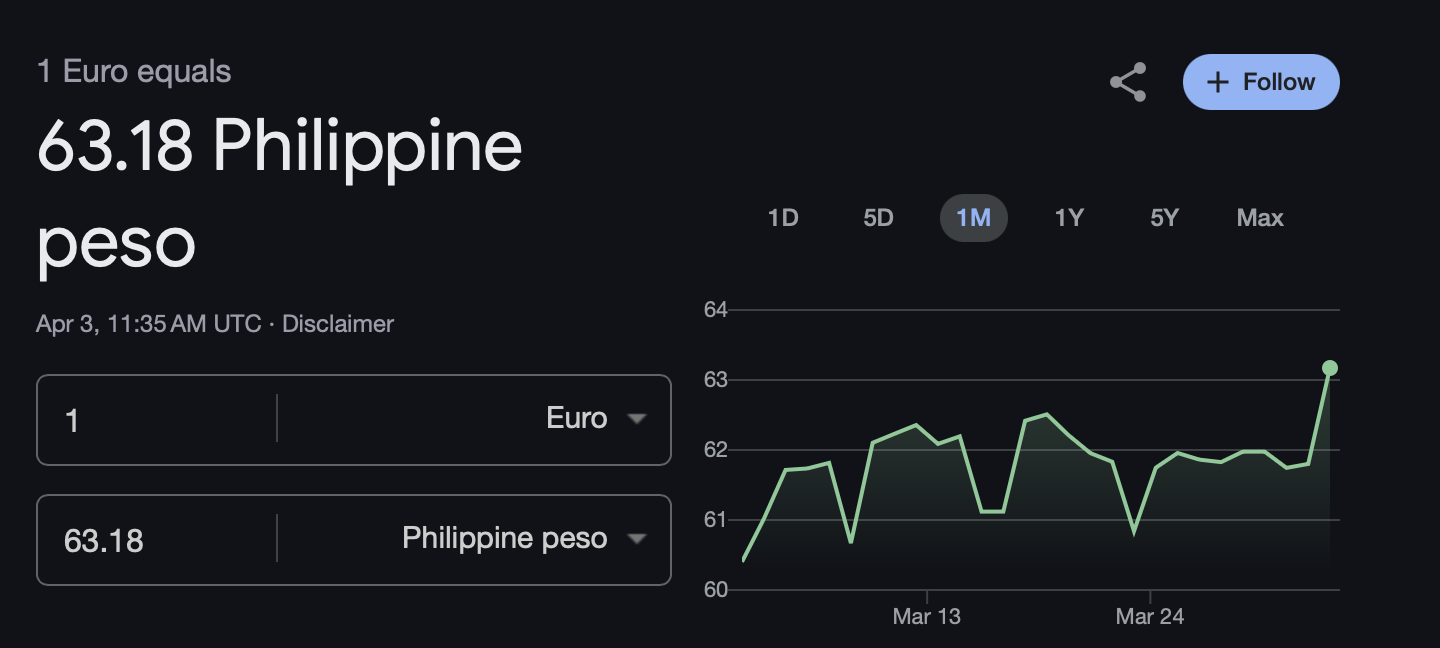
Task: Click the "1 Euro equals" text
Action: 134,72
